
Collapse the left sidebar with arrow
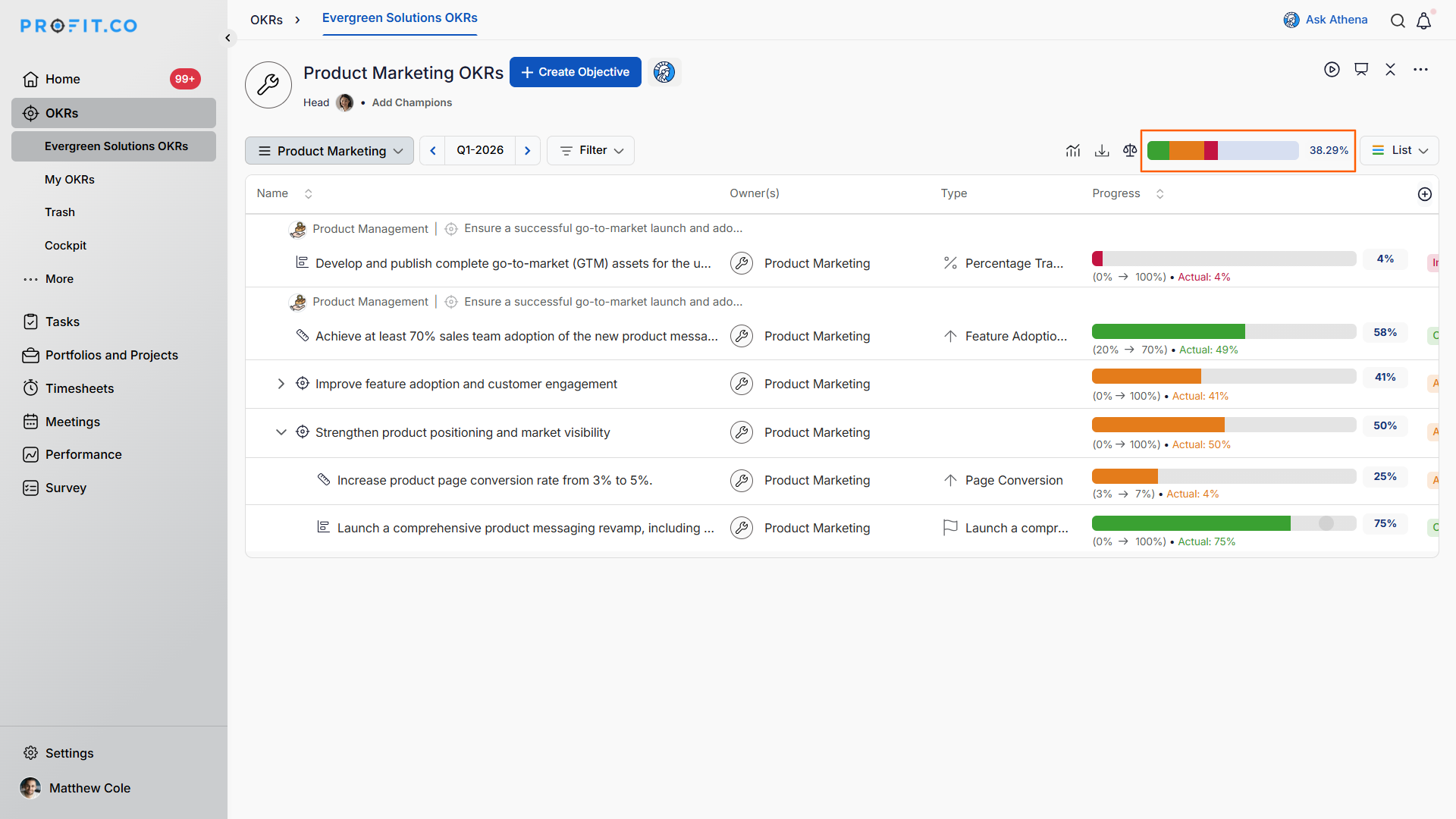point(227,38)
